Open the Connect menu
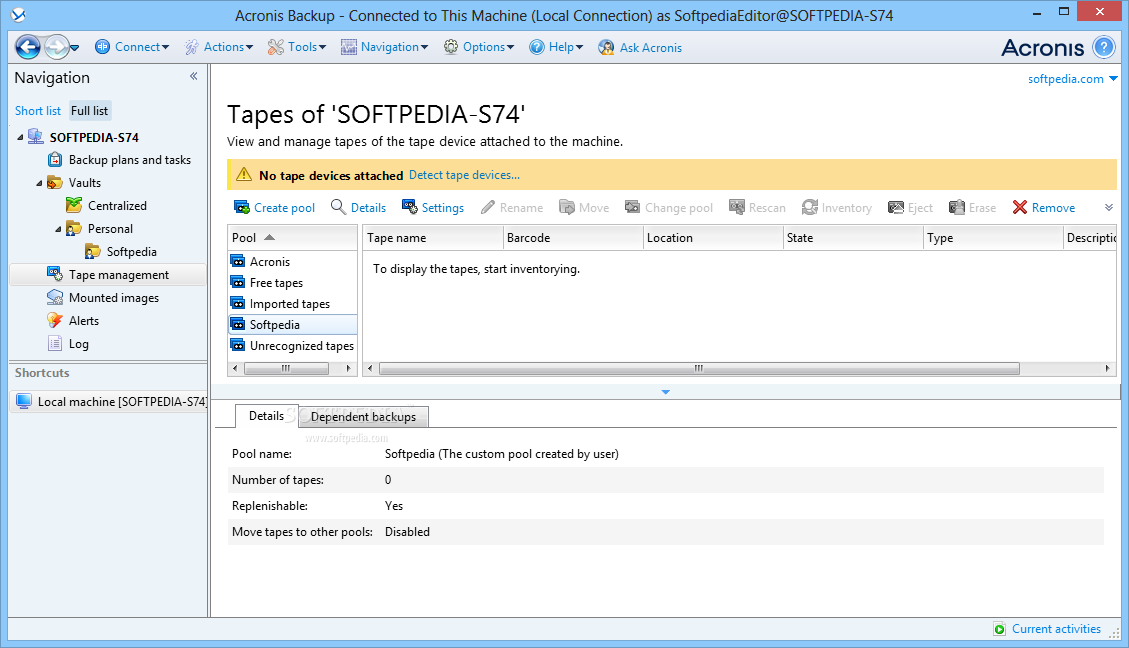Image resolution: width=1129 pixels, height=648 pixels. (132, 47)
